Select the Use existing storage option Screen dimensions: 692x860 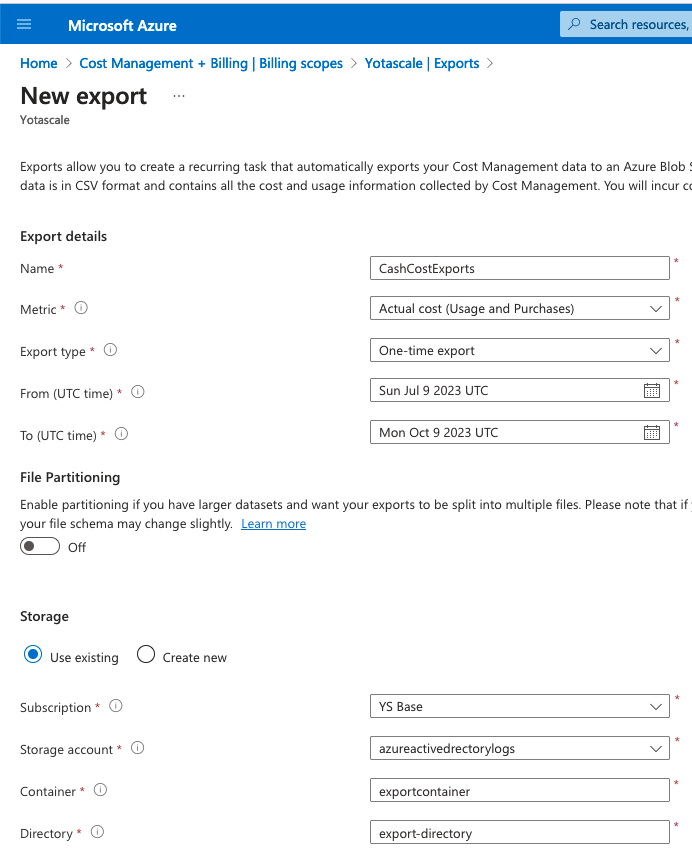[33, 656]
